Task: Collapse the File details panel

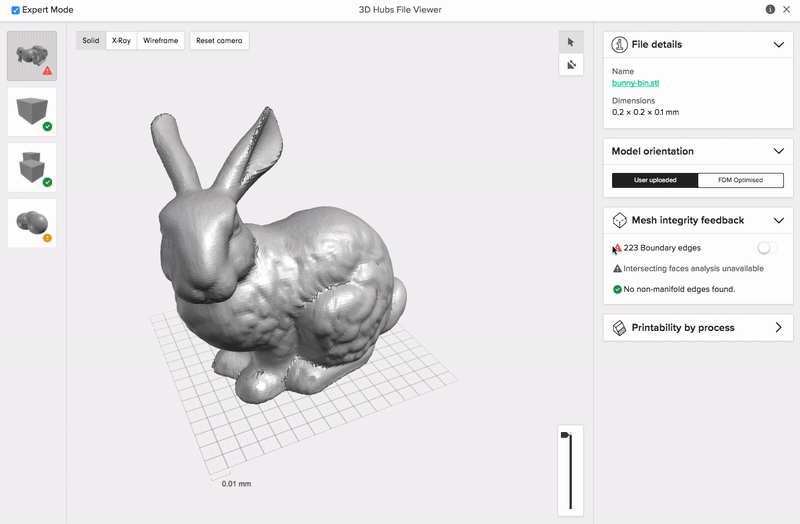Action: tap(778, 45)
